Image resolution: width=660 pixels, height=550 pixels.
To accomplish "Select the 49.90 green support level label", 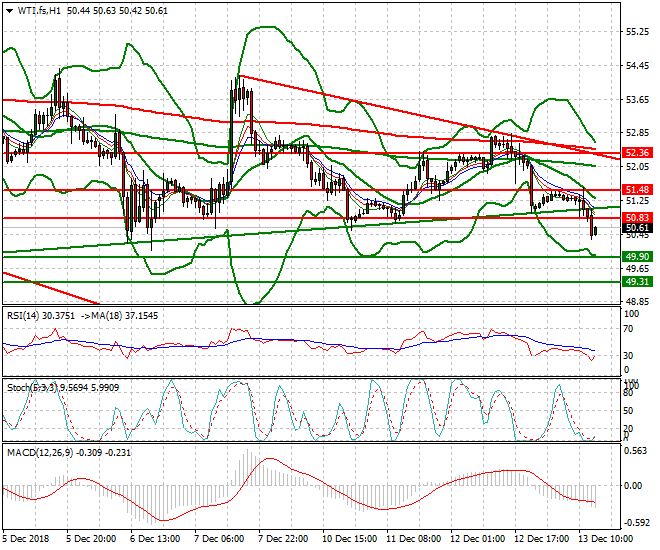I will pyautogui.click(x=637, y=257).
